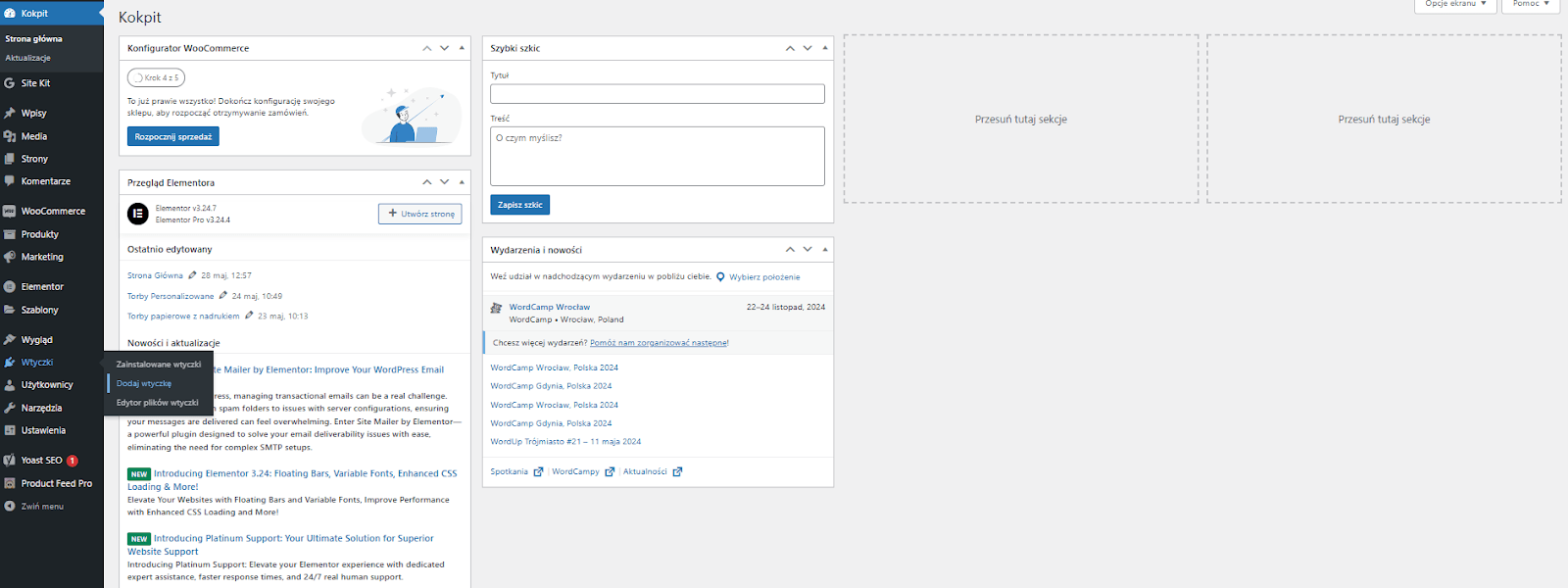The image size is (1568, 588).
Task: Click into the Tytuł input field
Action: point(657,94)
